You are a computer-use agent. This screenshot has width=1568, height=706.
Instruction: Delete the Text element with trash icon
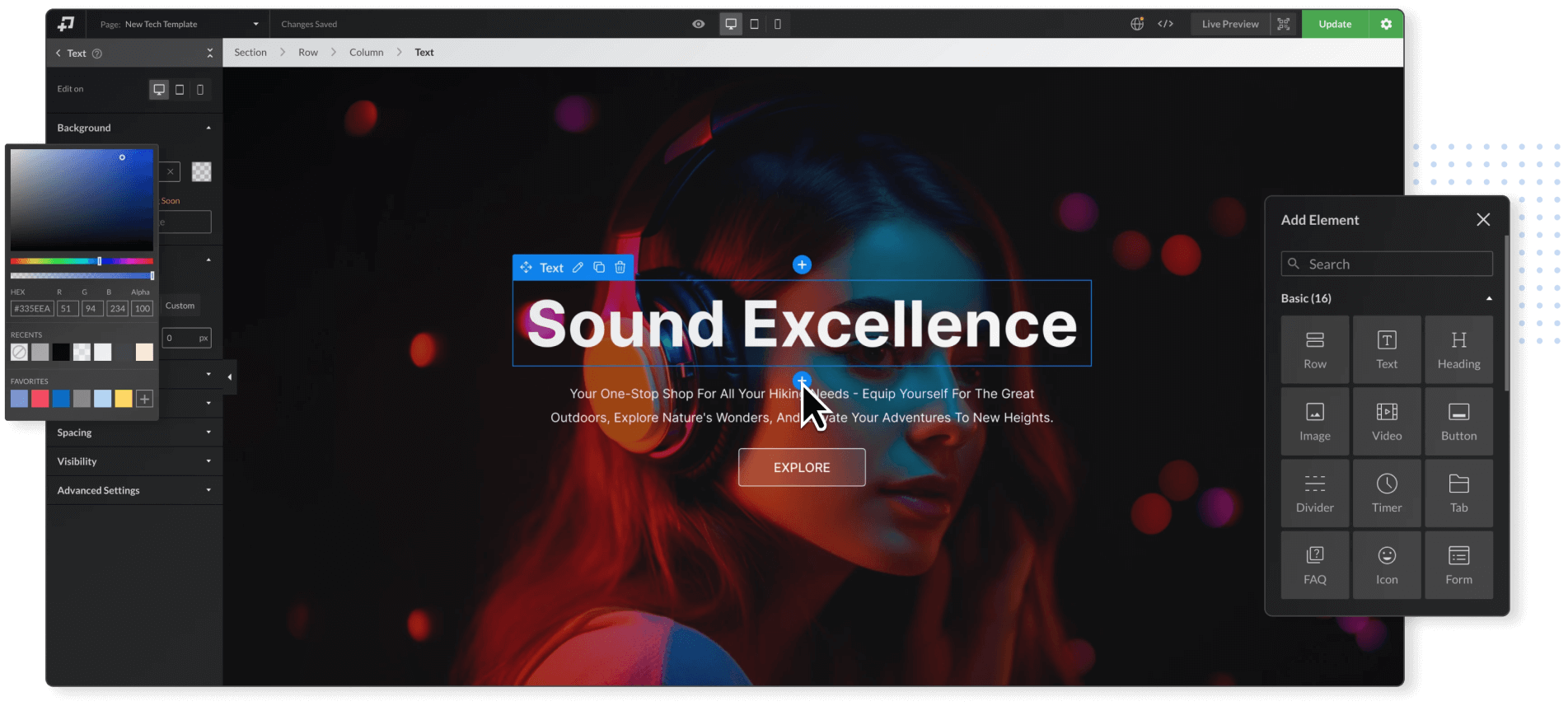click(x=620, y=268)
